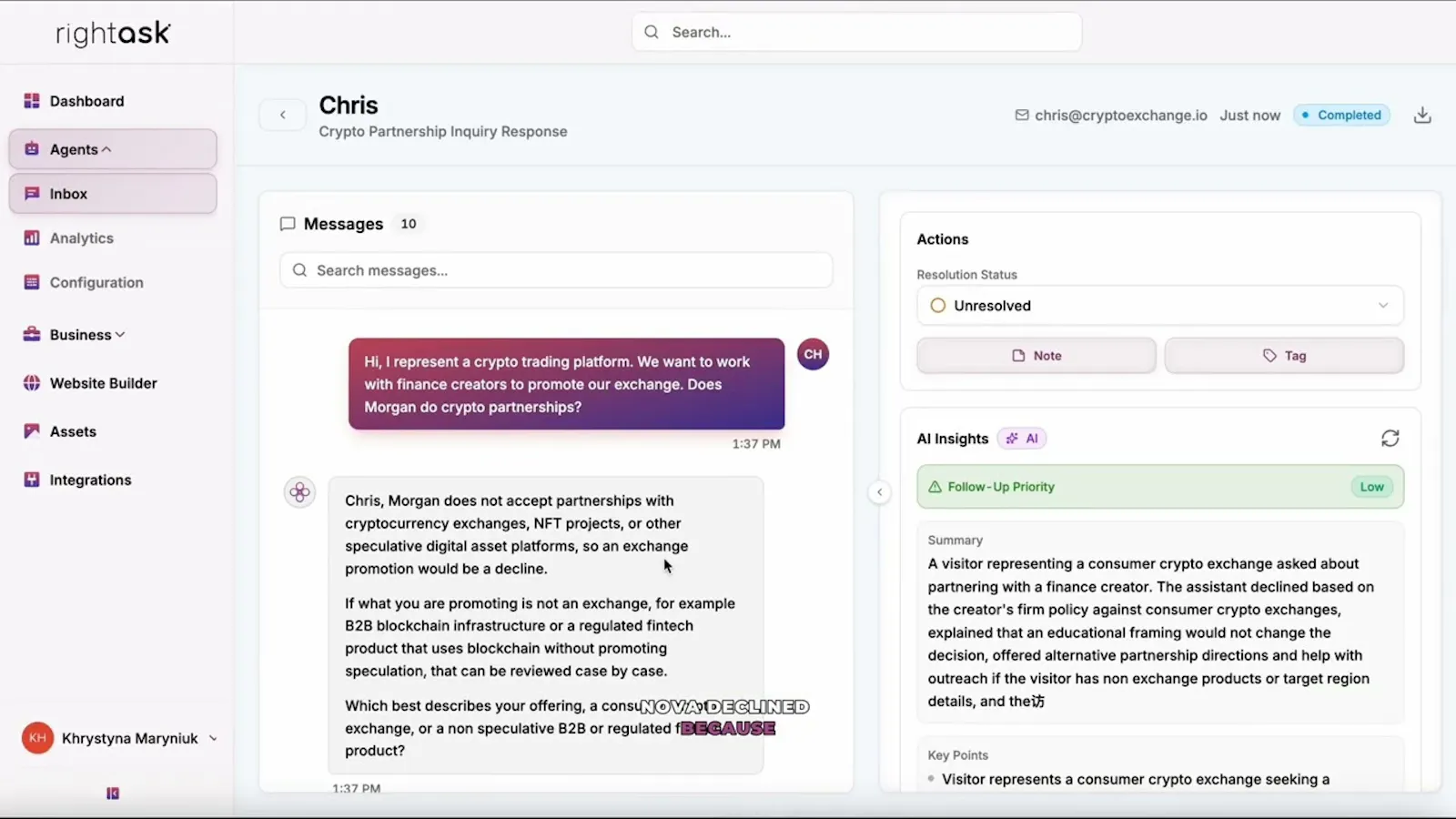Download the conversation with the download icon
Image resolution: width=1456 pixels, height=819 pixels.
click(x=1422, y=116)
